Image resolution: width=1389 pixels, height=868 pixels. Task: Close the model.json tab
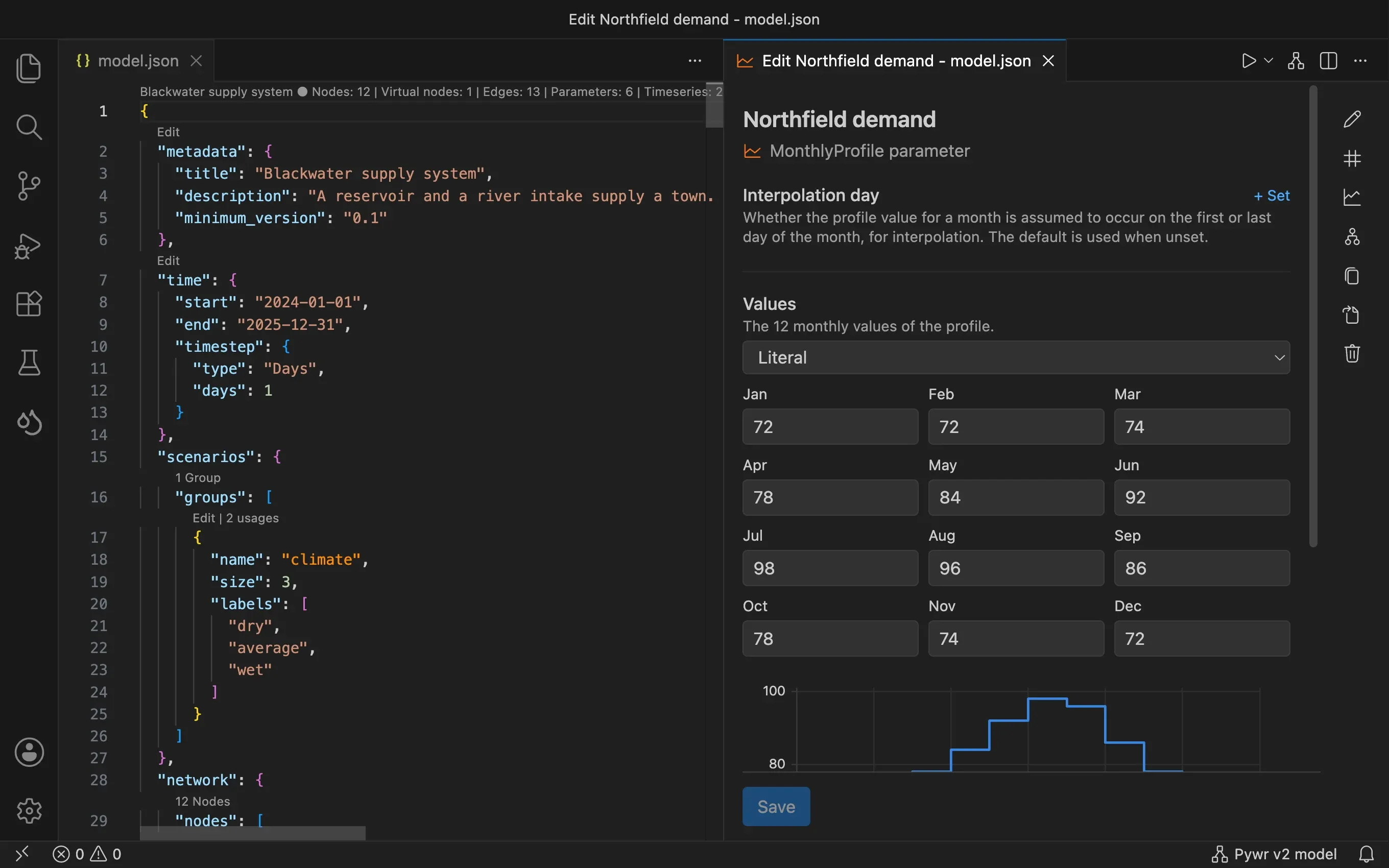[196, 61]
